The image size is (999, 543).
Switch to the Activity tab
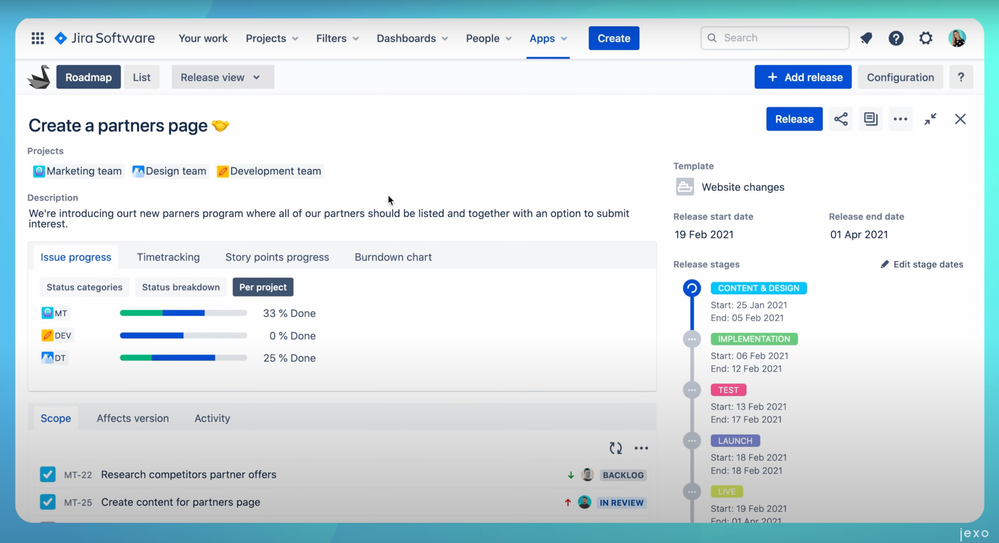212,418
